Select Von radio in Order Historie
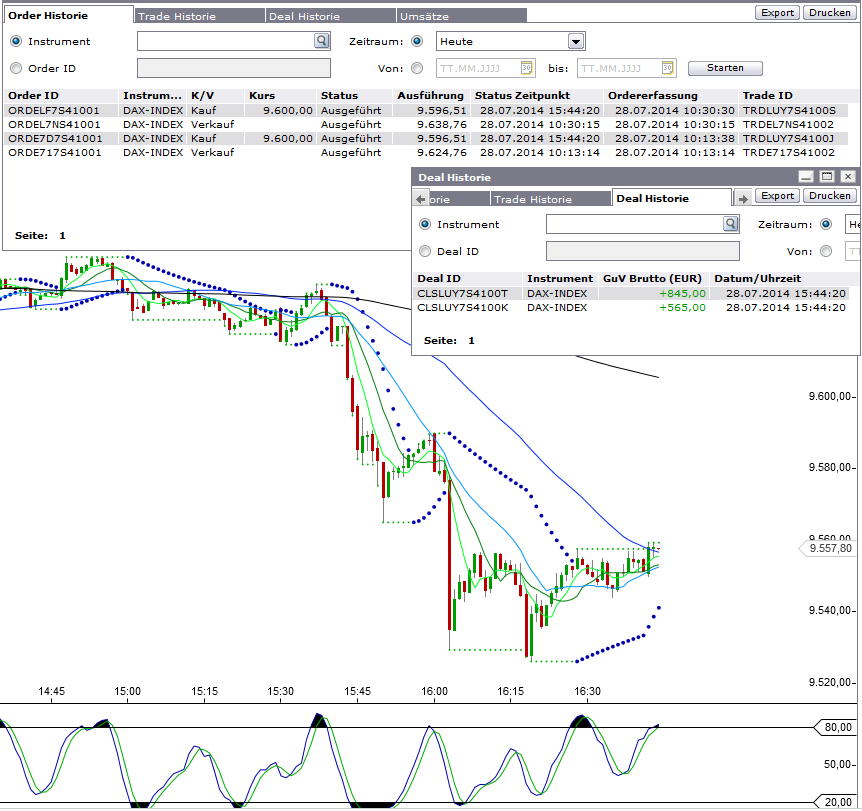862x811 pixels. coord(417,68)
